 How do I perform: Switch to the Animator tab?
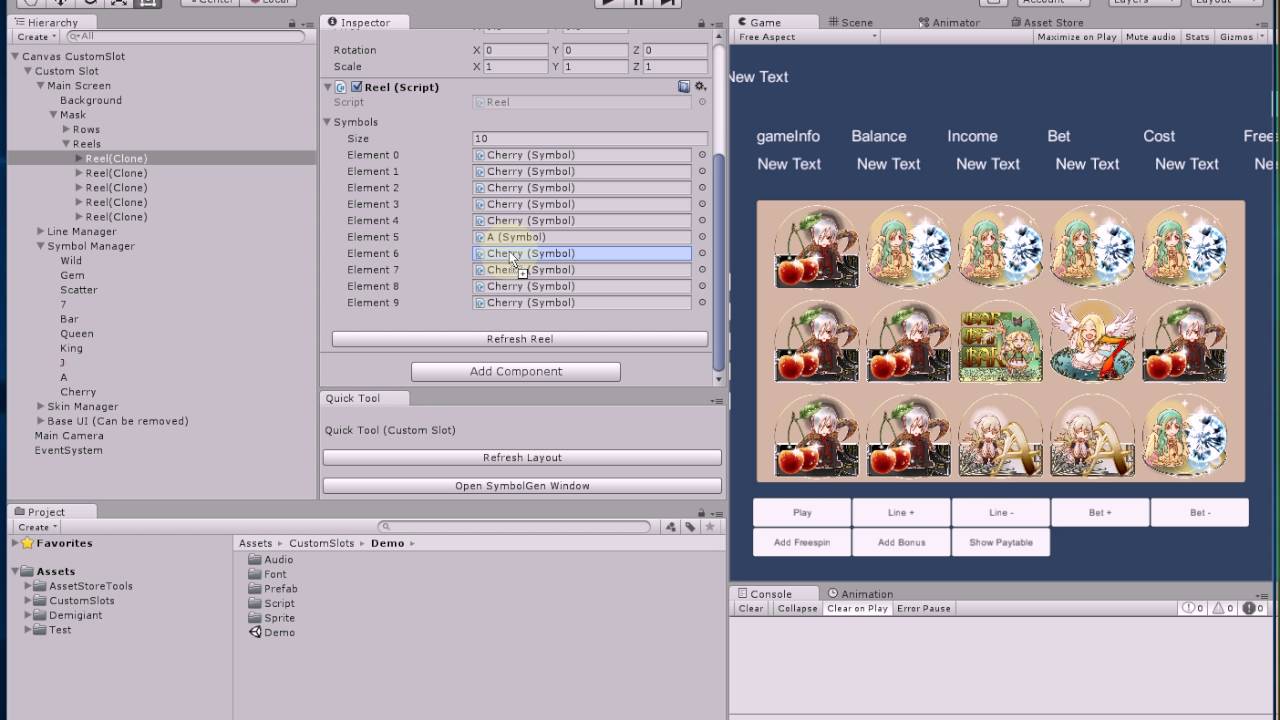tap(947, 22)
